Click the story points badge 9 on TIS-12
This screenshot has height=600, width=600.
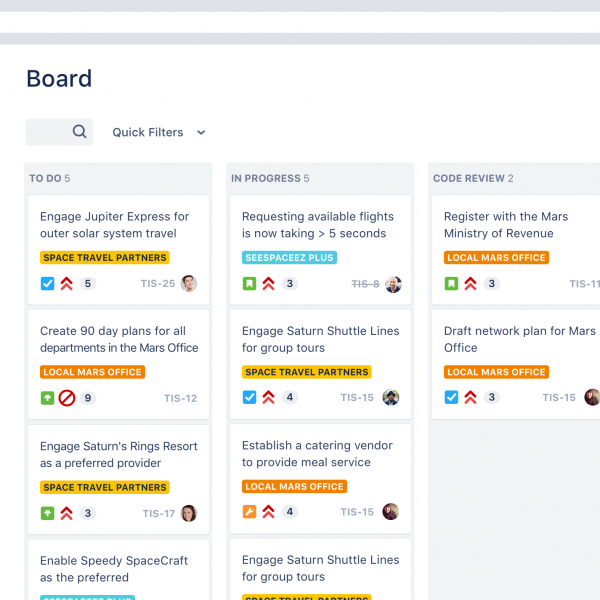[x=88, y=398]
